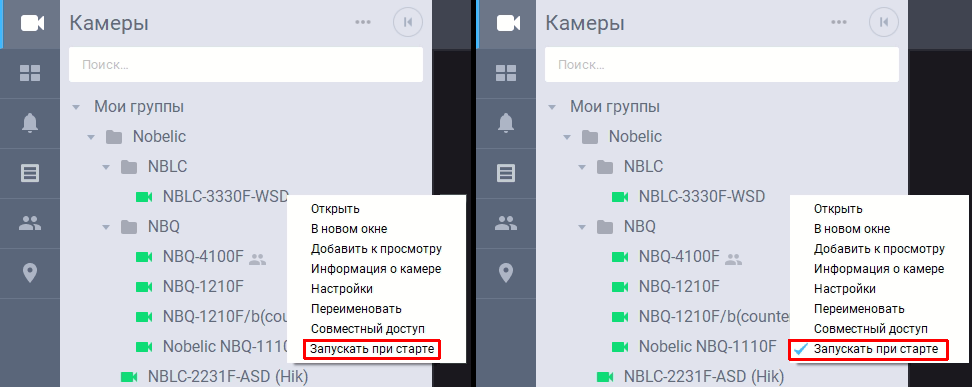Click NBQ folder icon in left panel
Image resolution: width=972 pixels, height=387 pixels.
pyautogui.click(x=129, y=227)
